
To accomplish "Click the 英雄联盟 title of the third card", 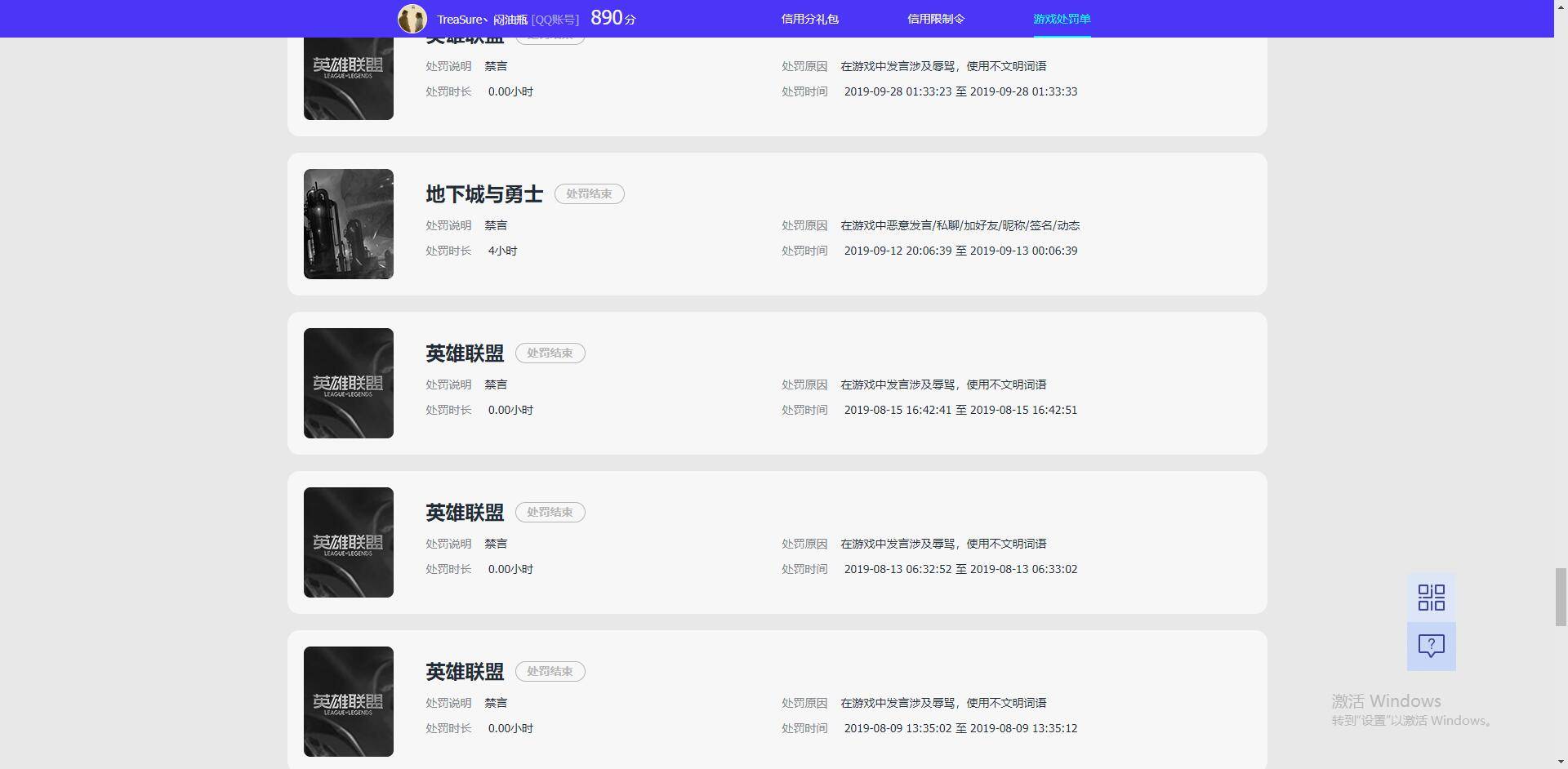I will [x=463, y=353].
